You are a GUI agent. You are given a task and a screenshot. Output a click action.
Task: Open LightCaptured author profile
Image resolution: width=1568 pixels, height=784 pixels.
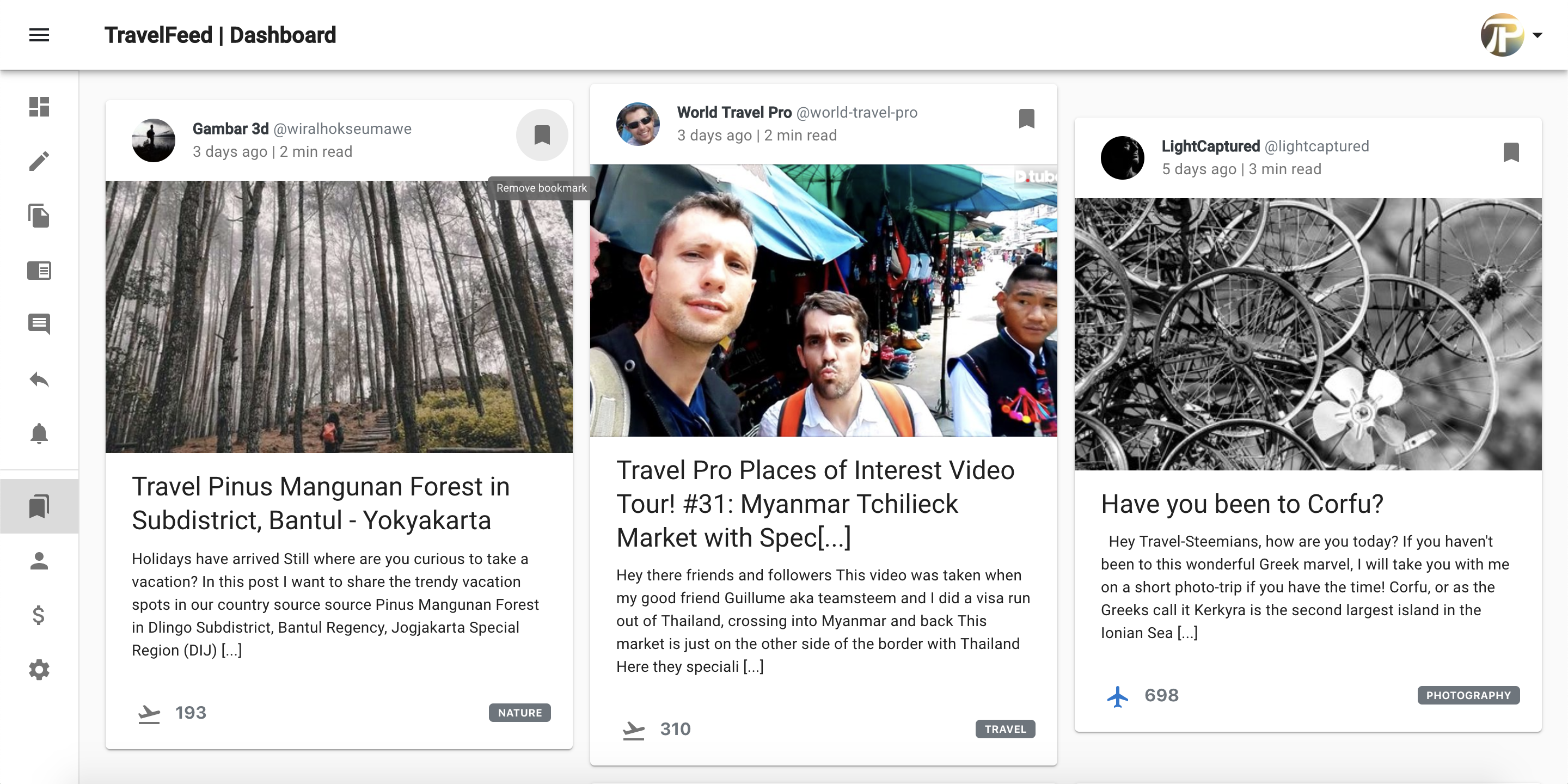1211,146
